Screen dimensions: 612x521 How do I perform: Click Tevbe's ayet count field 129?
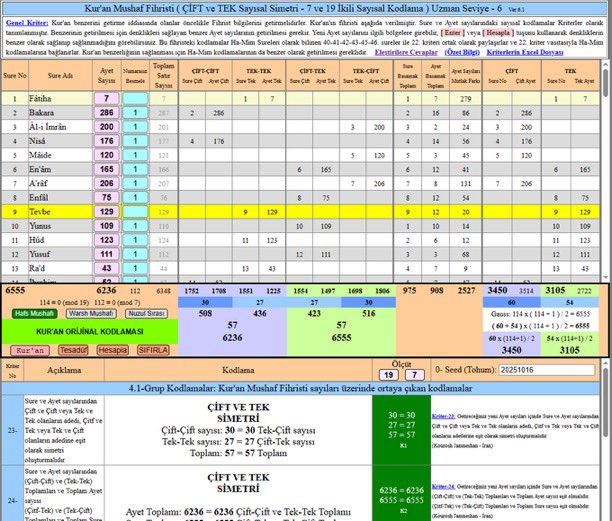tap(107, 212)
